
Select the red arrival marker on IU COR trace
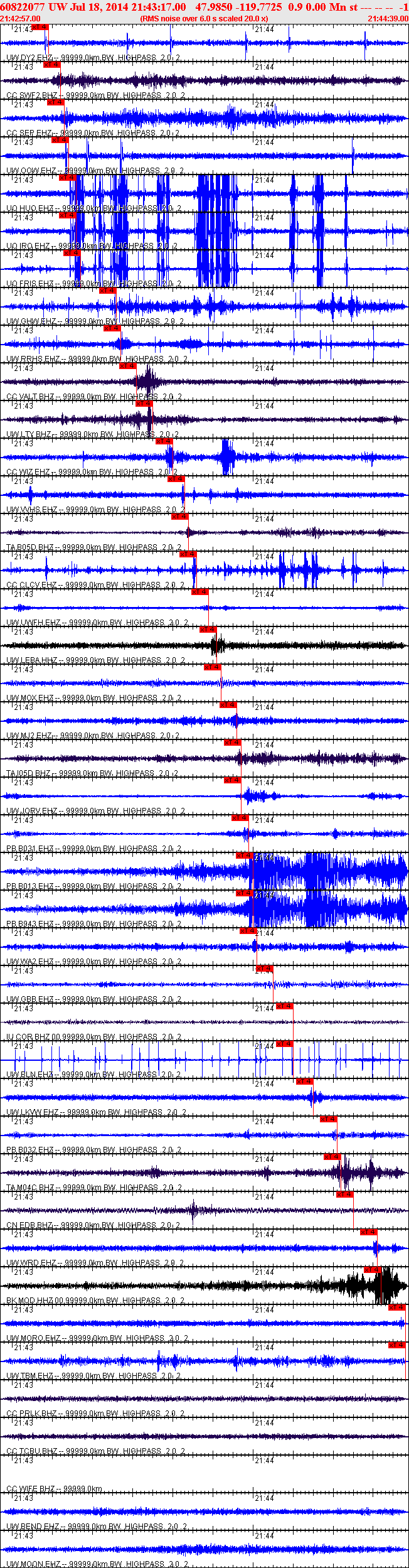[x=285, y=1006]
